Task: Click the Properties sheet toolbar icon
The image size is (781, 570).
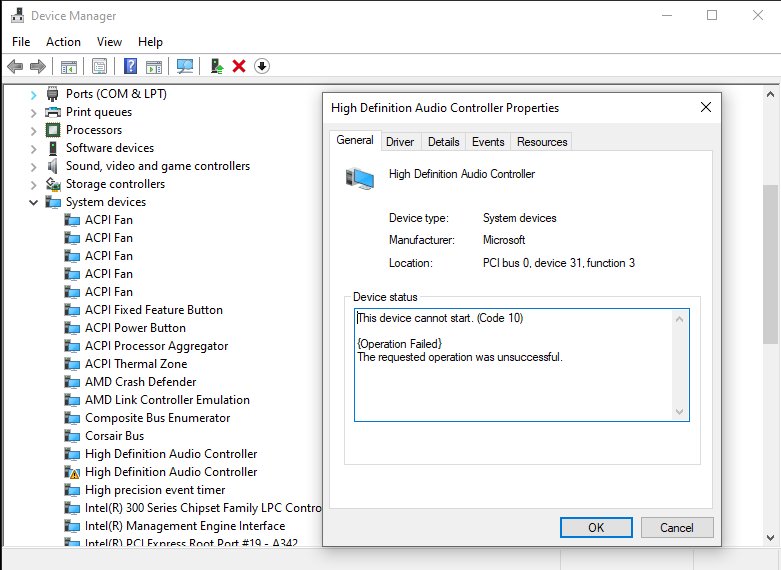Action: 100,66
